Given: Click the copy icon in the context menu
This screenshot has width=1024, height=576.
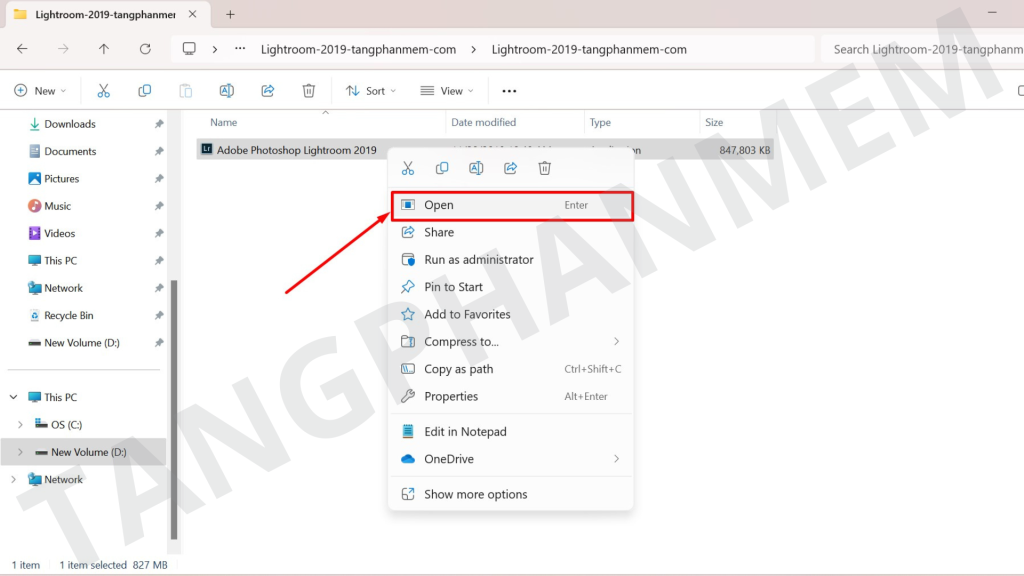Looking at the screenshot, I should (442, 168).
